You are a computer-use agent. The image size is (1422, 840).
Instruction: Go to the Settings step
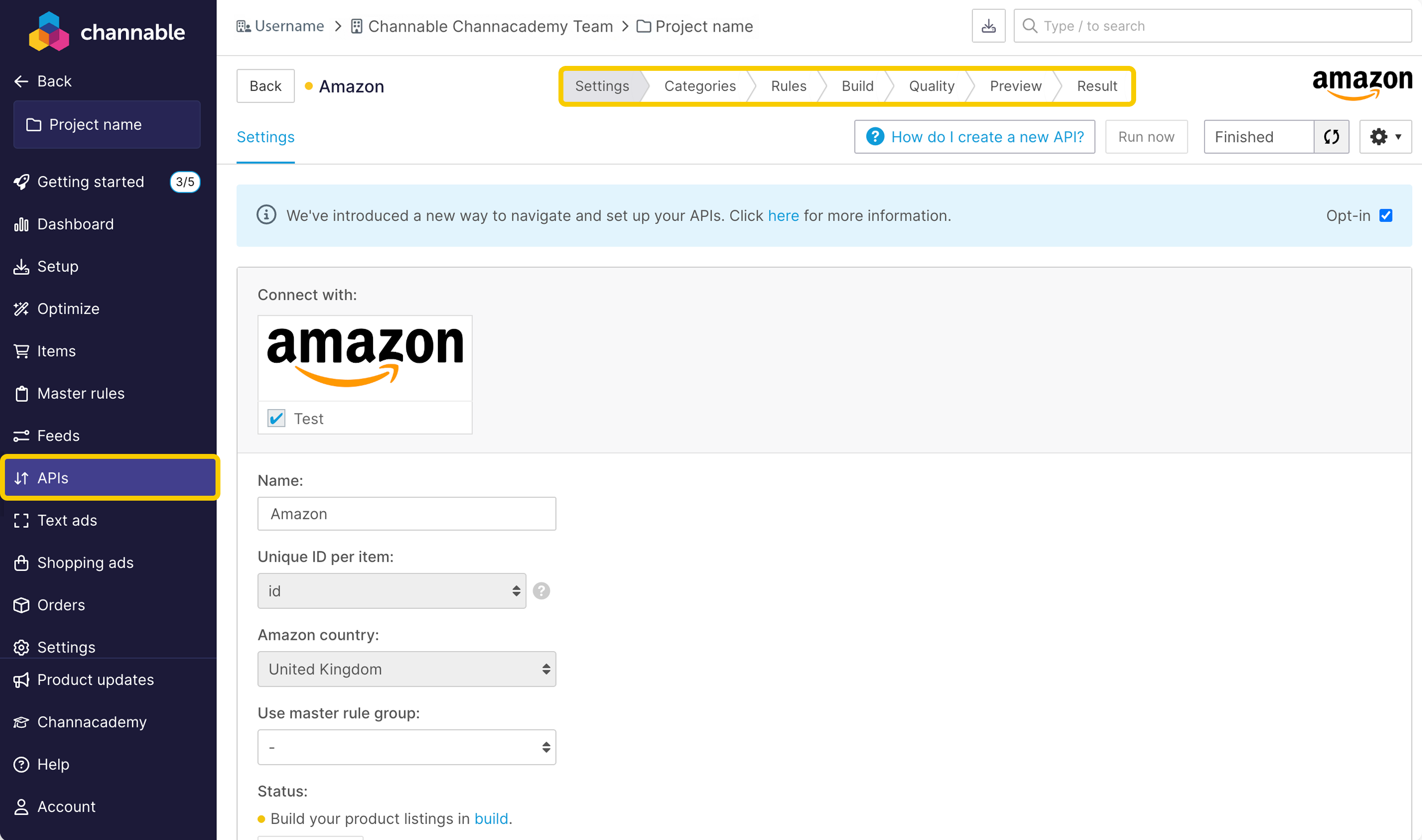[603, 86]
